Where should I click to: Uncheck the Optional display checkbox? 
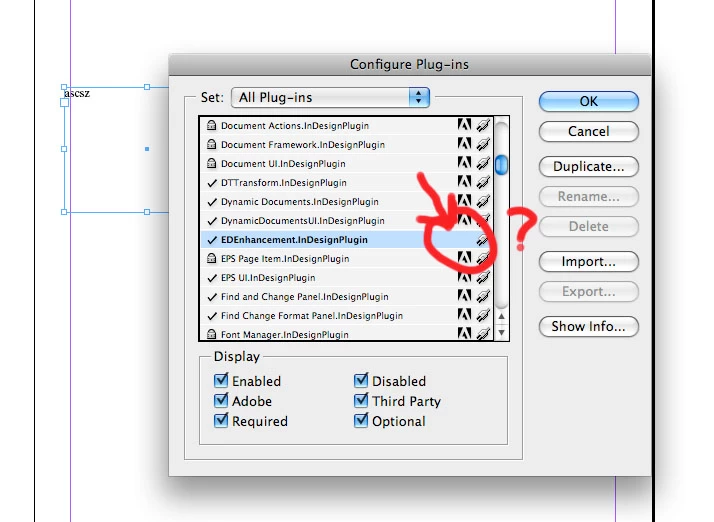point(361,420)
